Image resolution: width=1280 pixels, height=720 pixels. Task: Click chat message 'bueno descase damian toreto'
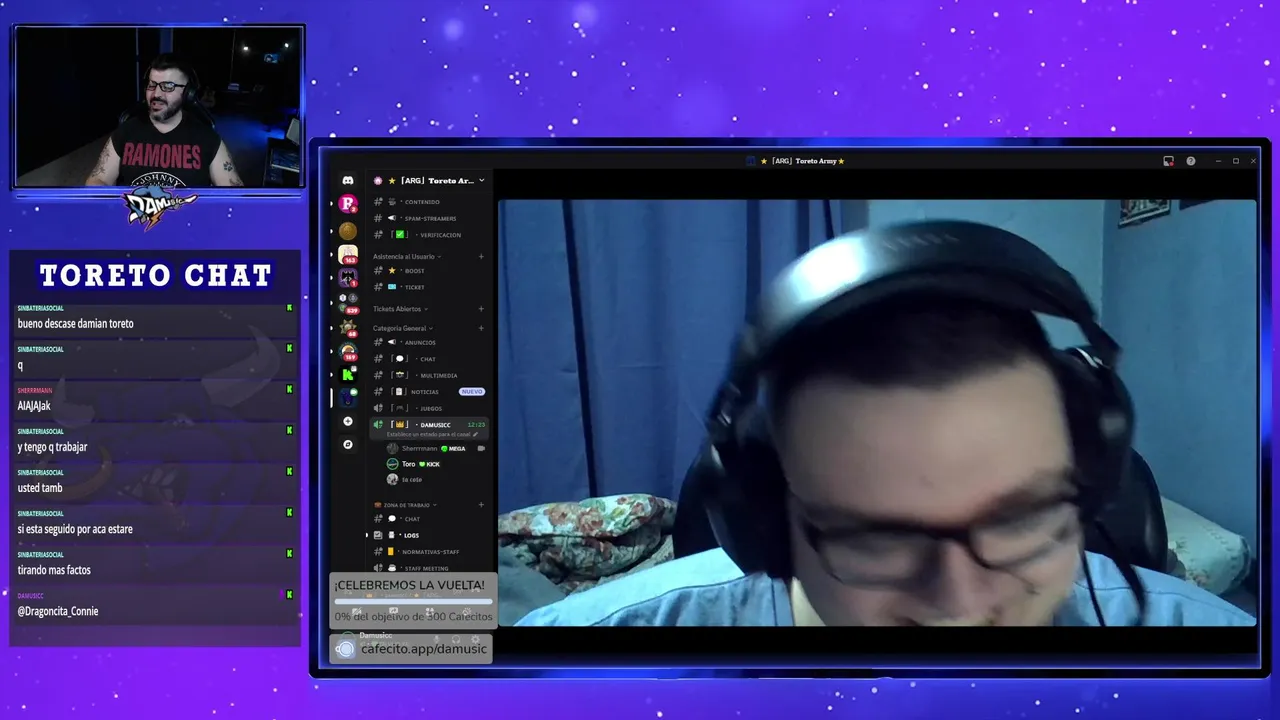point(75,324)
